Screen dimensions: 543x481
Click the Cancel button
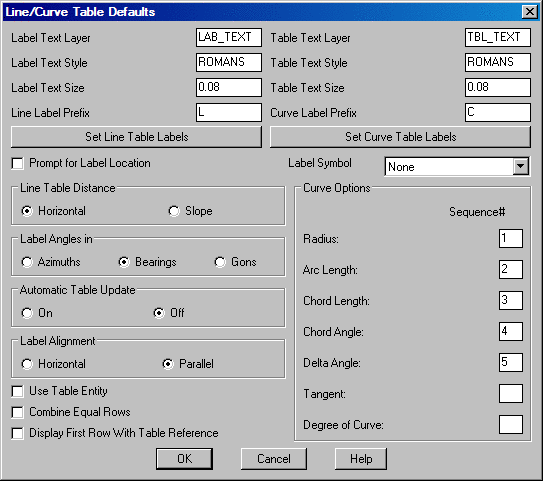tap(274, 459)
